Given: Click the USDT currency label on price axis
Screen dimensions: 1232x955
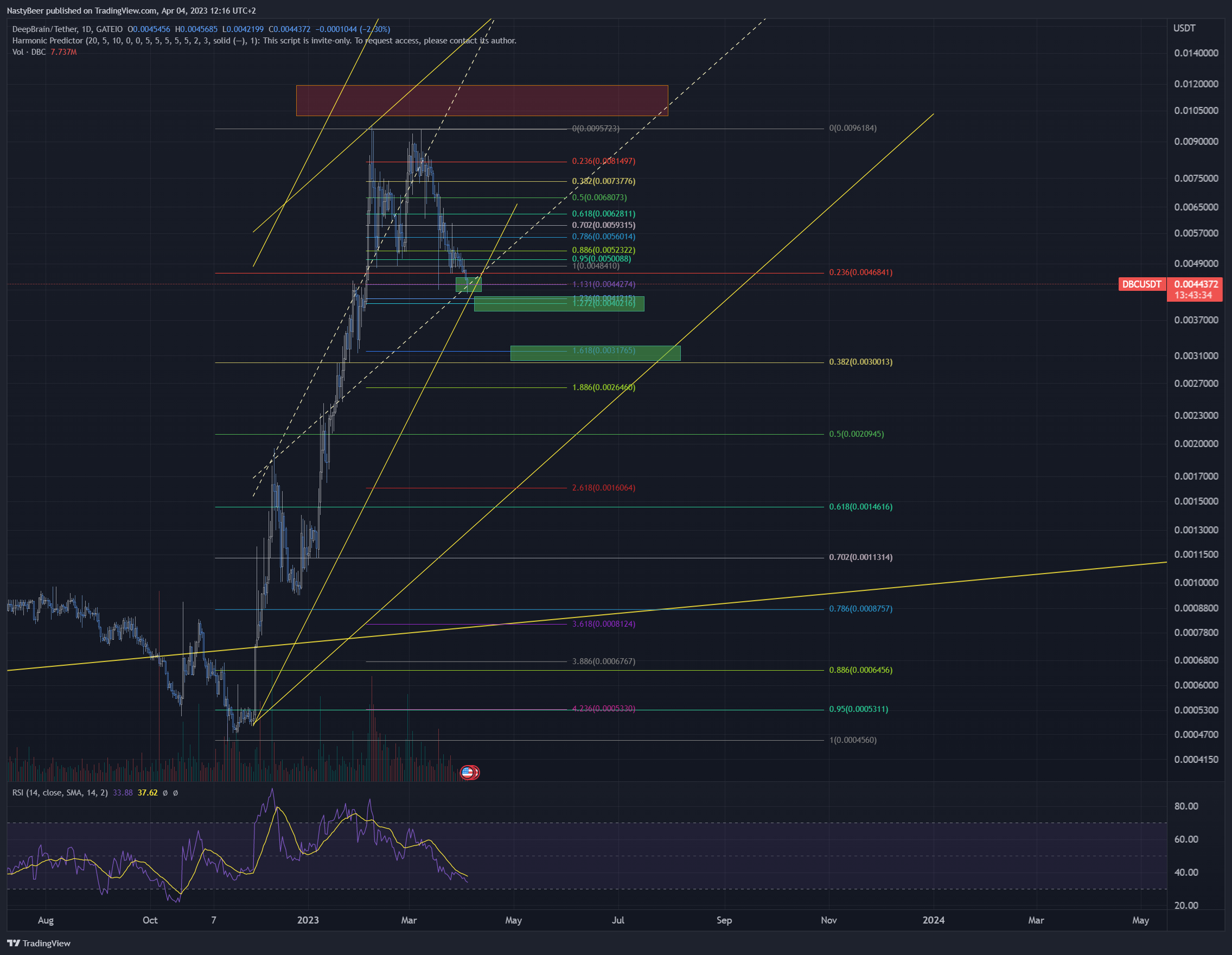Looking at the screenshot, I should click(1184, 28).
